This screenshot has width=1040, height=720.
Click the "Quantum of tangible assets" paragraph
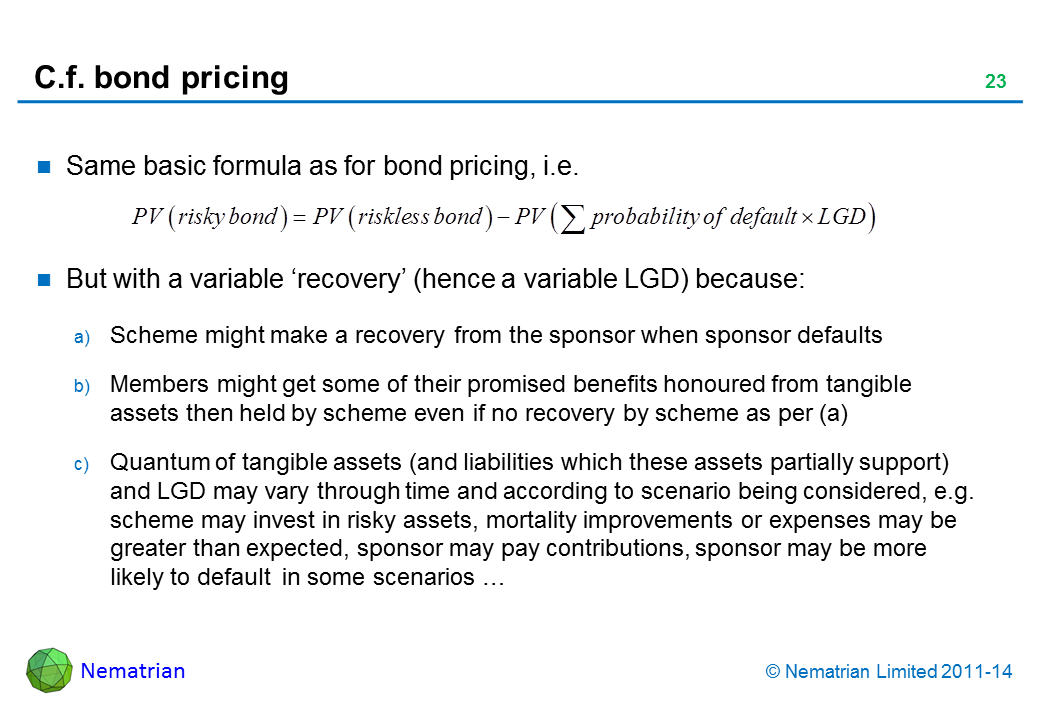coord(540,520)
